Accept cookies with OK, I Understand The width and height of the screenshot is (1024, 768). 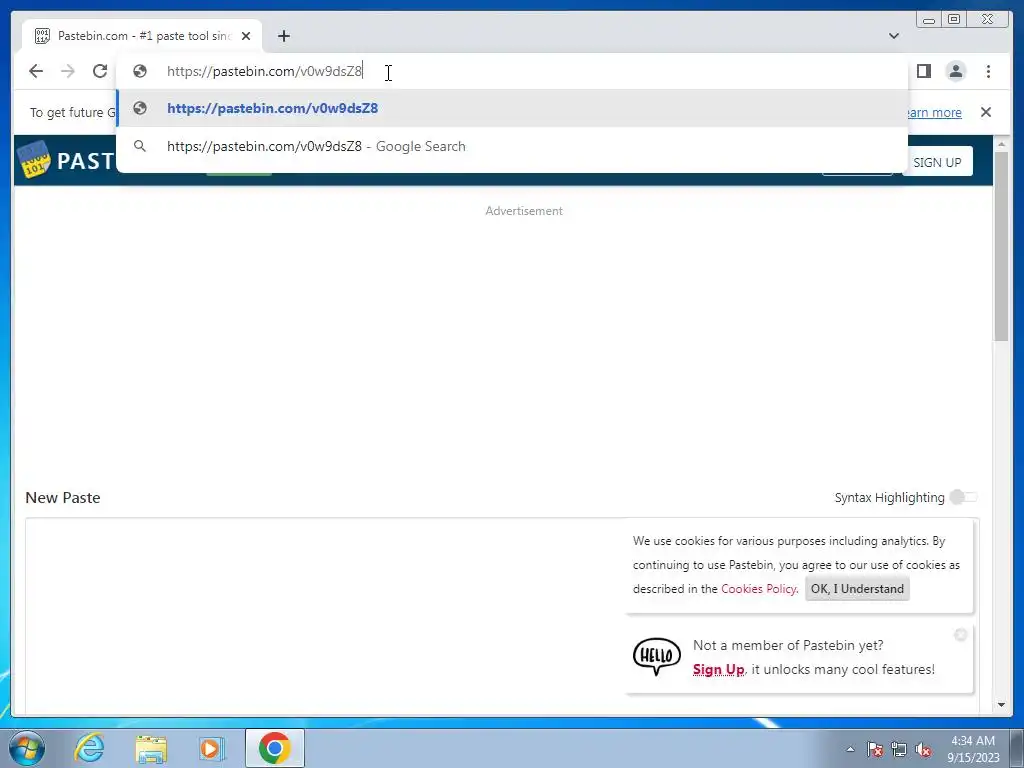click(x=857, y=588)
